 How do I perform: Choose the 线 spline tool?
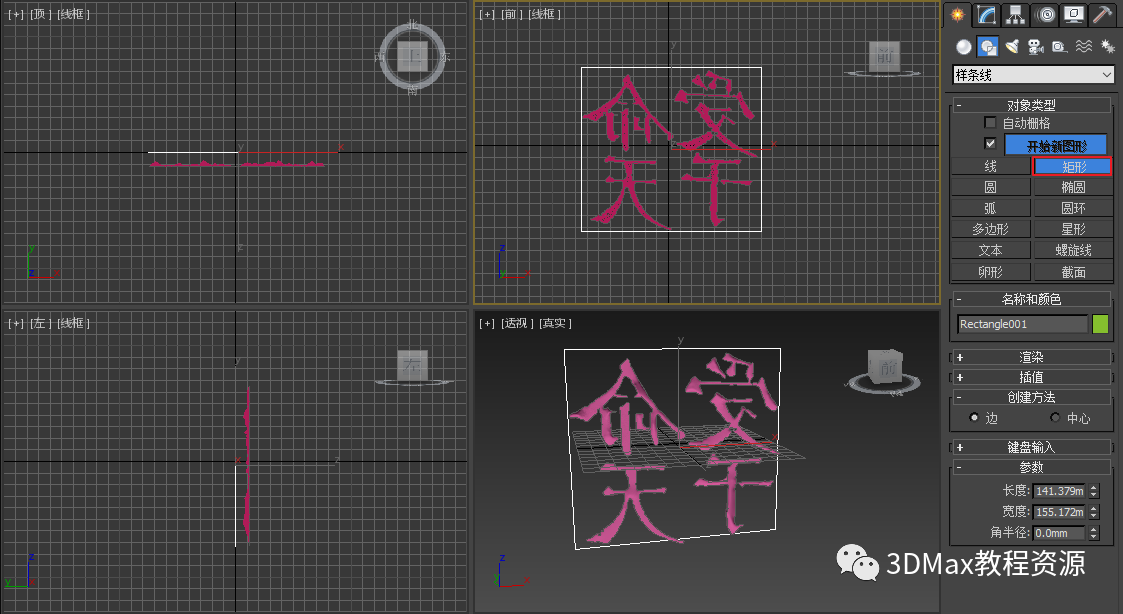[x=991, y=166]
